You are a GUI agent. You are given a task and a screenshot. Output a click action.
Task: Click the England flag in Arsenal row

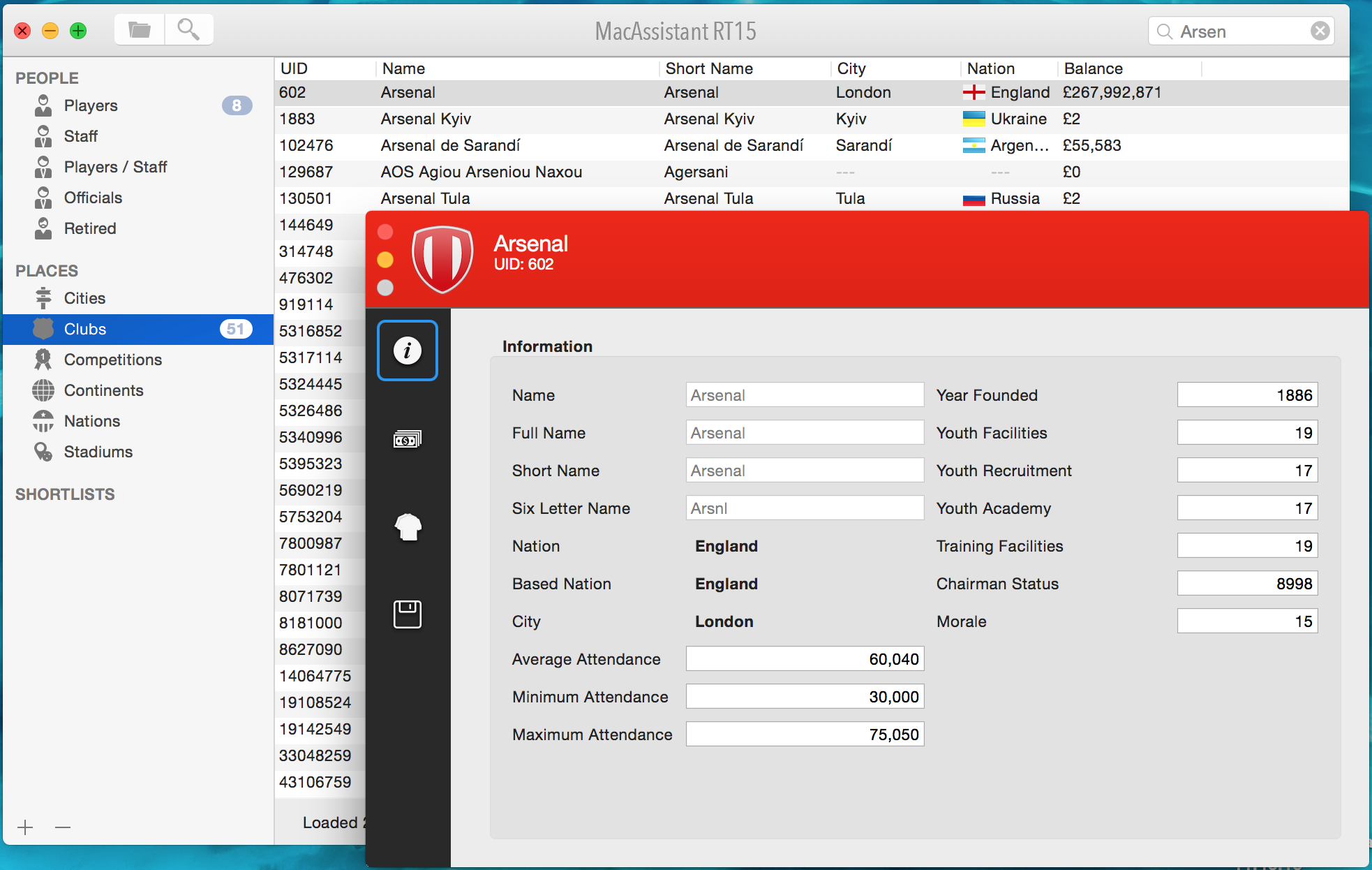click(974, 92)
